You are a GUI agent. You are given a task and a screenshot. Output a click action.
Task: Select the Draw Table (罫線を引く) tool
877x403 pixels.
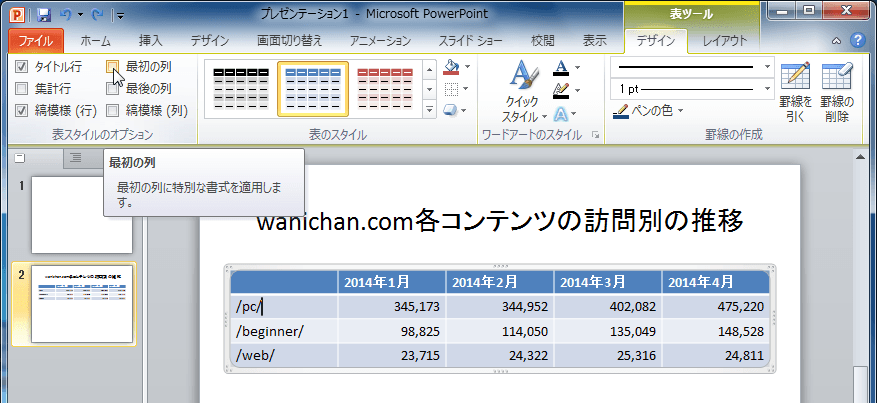tap(795, 91)
